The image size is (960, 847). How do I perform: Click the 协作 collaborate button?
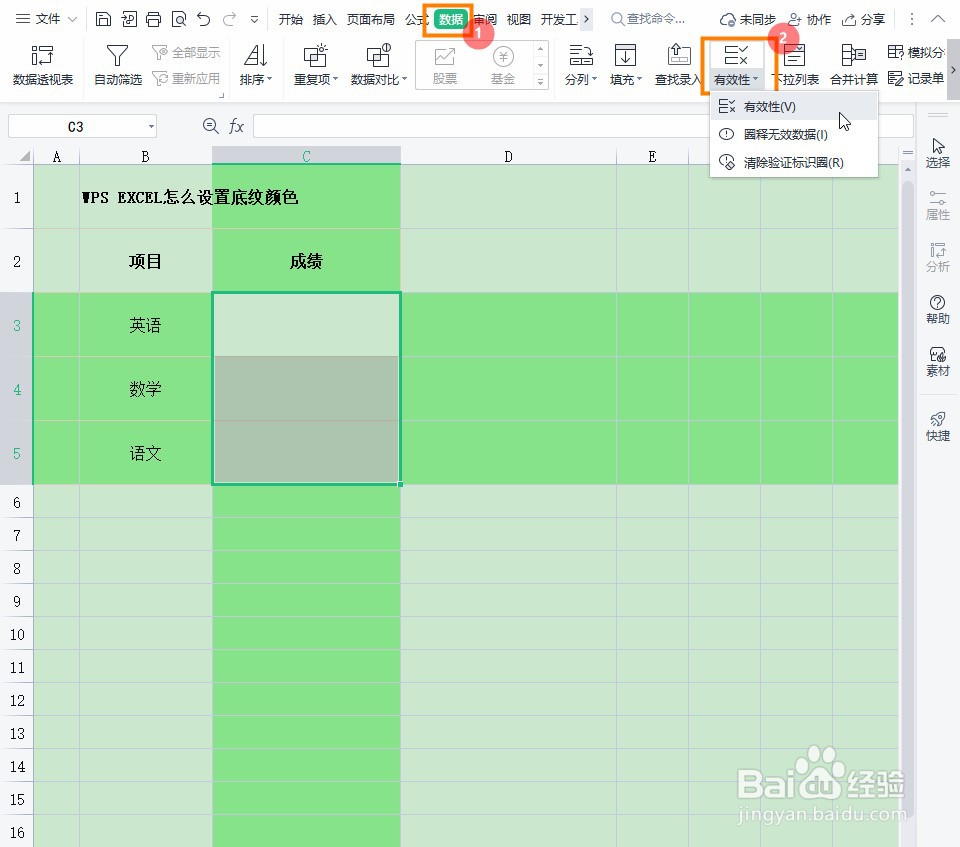tap(809, 20)
